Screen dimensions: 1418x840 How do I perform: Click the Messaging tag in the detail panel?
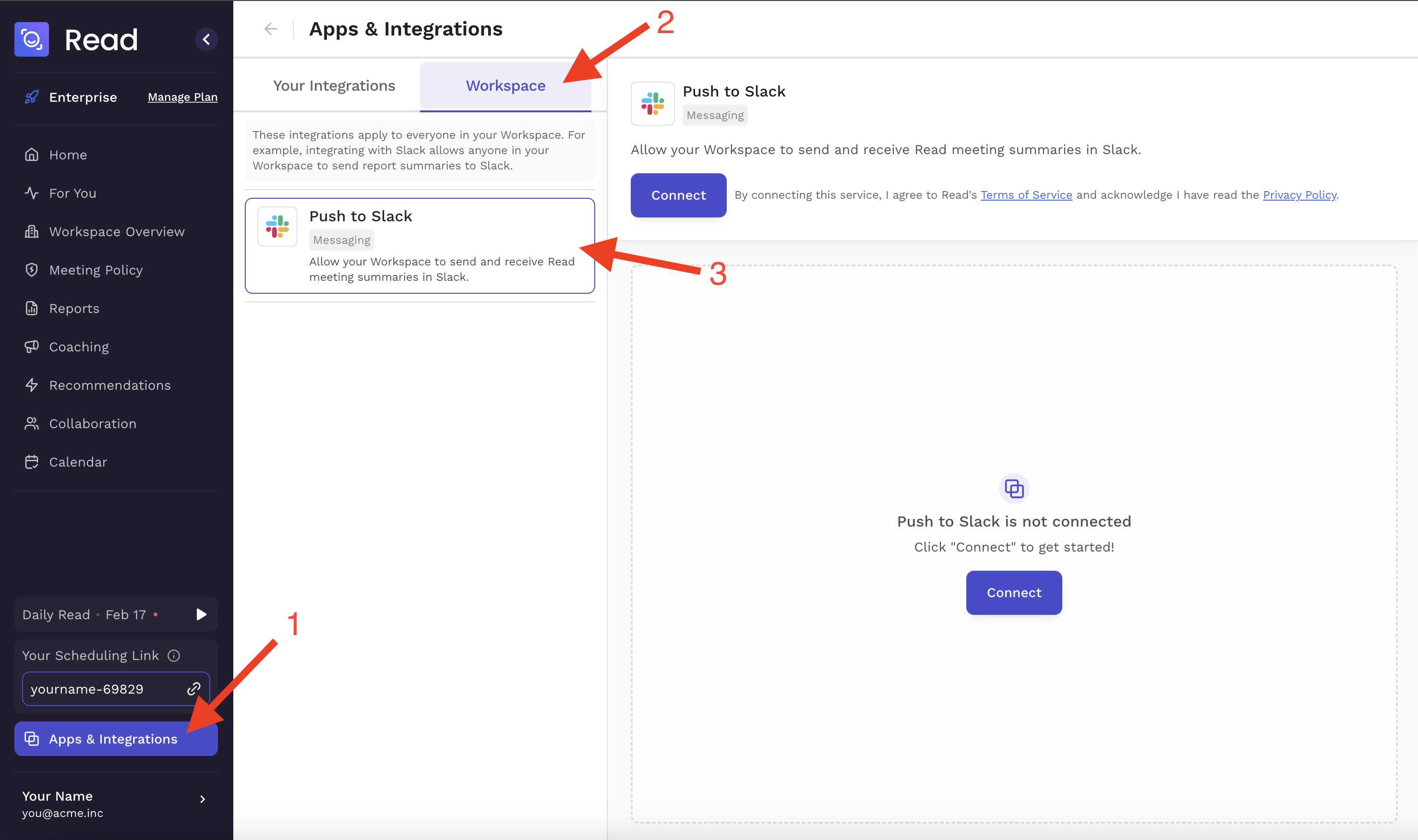pyautogui.click(x=715, y=116)
